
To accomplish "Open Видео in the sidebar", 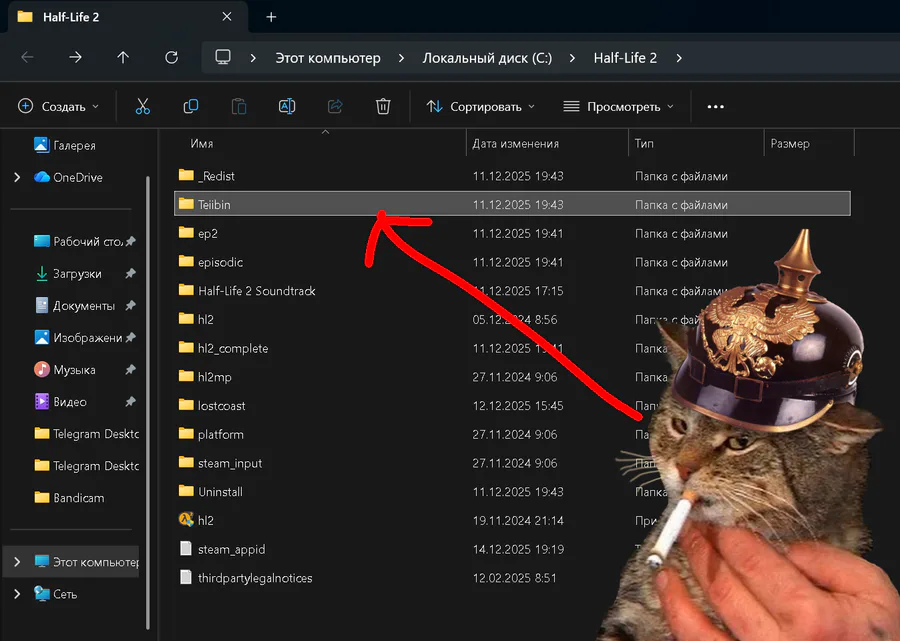I will [61, 402].
